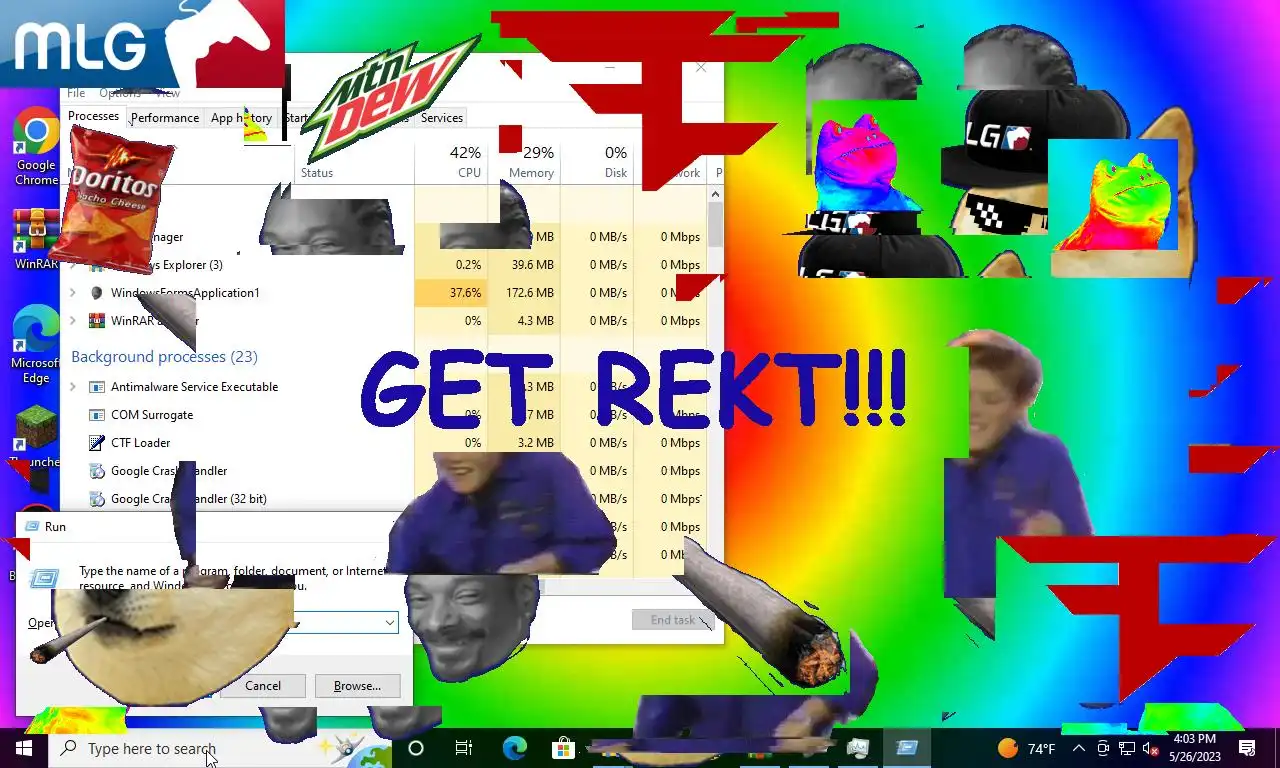Click the Google Crash Handler (32 bit) icon
1280x768 pixels.
[96, 499]
